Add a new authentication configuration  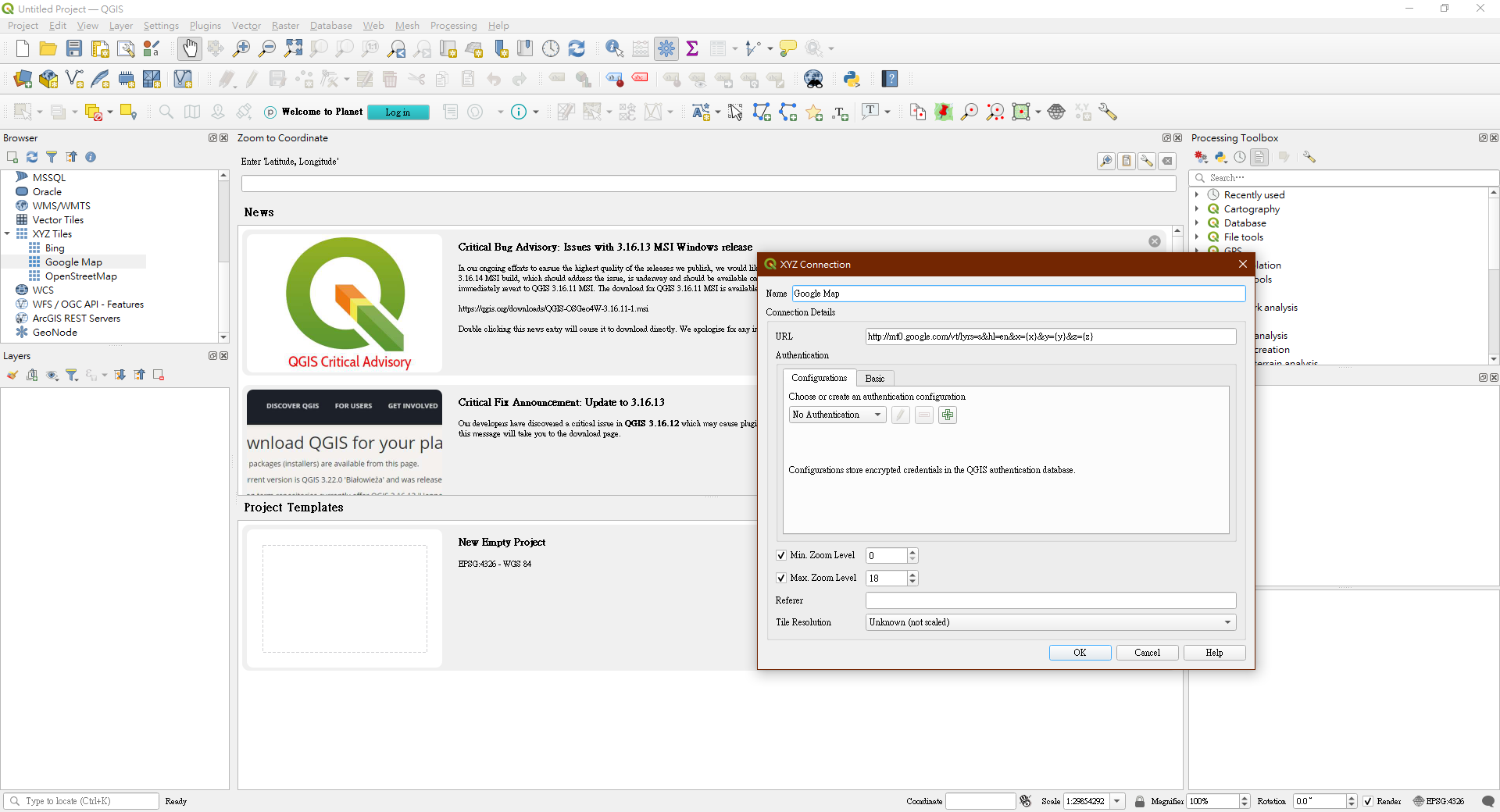click(948, 415)
